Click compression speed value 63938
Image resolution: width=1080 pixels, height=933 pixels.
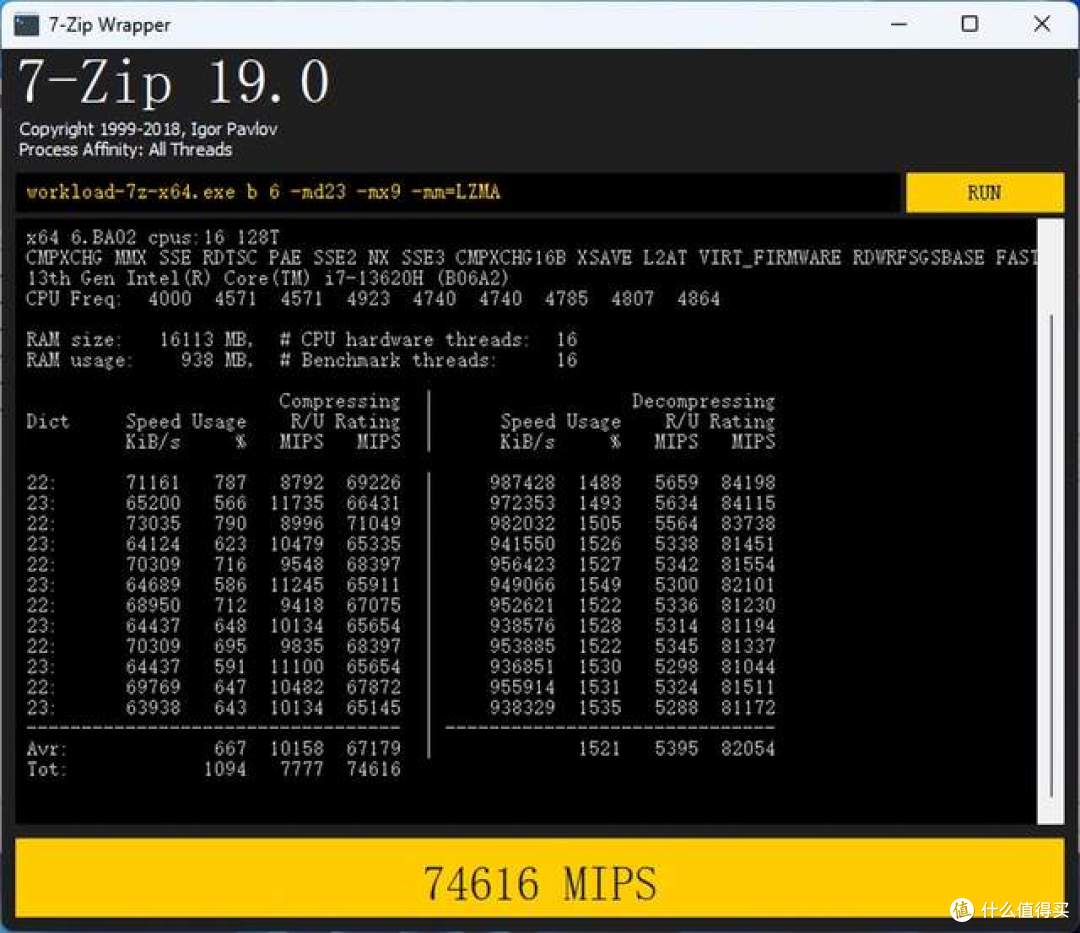(x=152, y=708)
